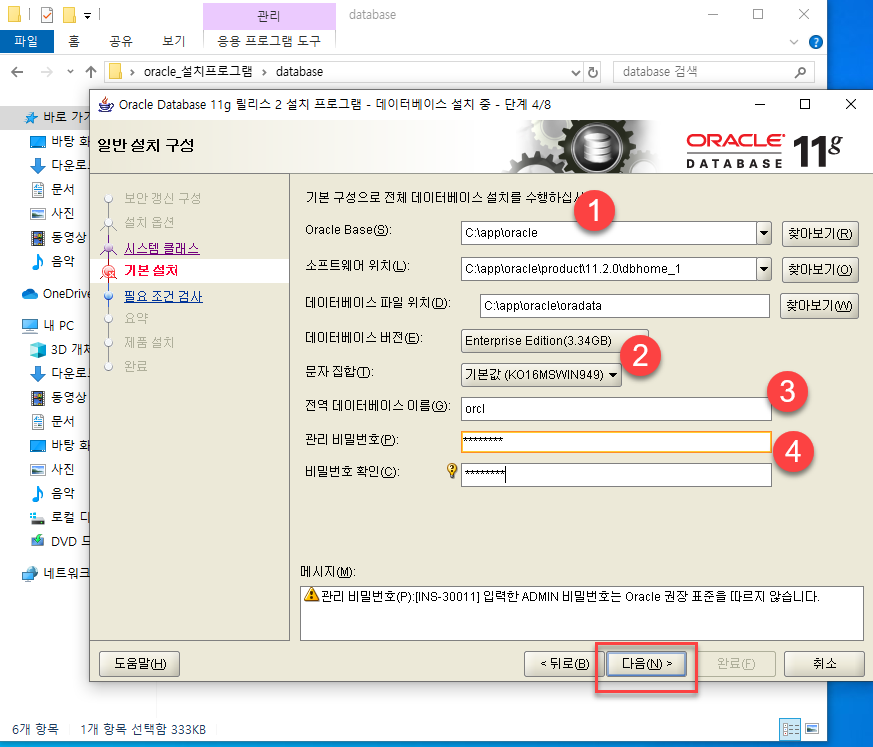Click the 비밀번호 확인 password field
This screenshot has width=873, height=747.
[x=616, y=475]
